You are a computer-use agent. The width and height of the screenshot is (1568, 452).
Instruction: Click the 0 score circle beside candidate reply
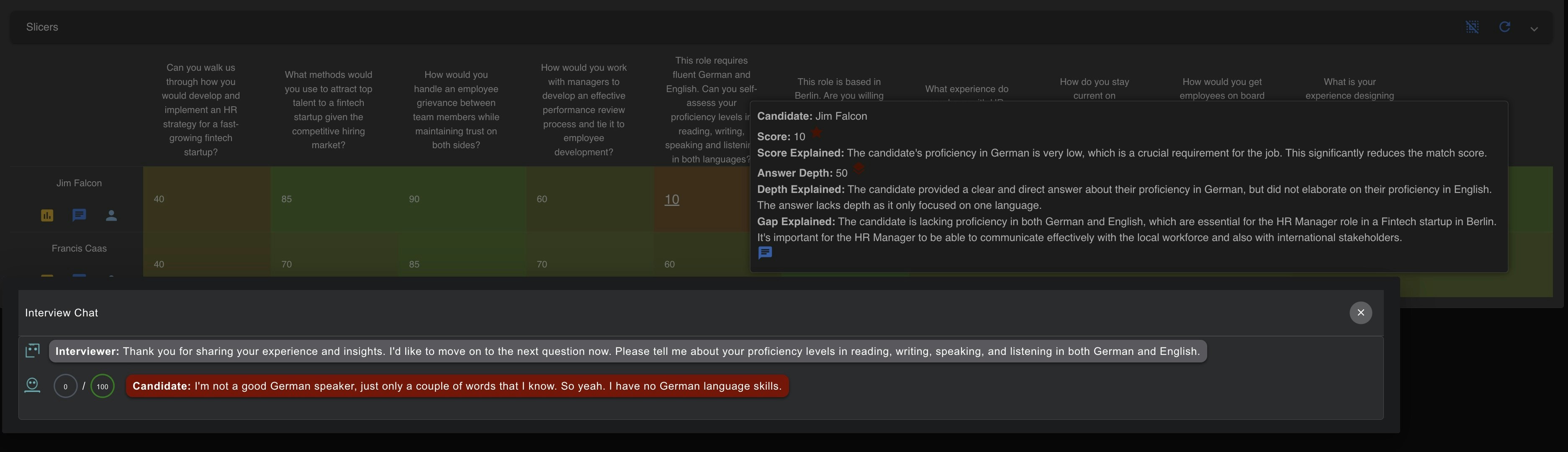pyautogui.click(x=65, y=386)
